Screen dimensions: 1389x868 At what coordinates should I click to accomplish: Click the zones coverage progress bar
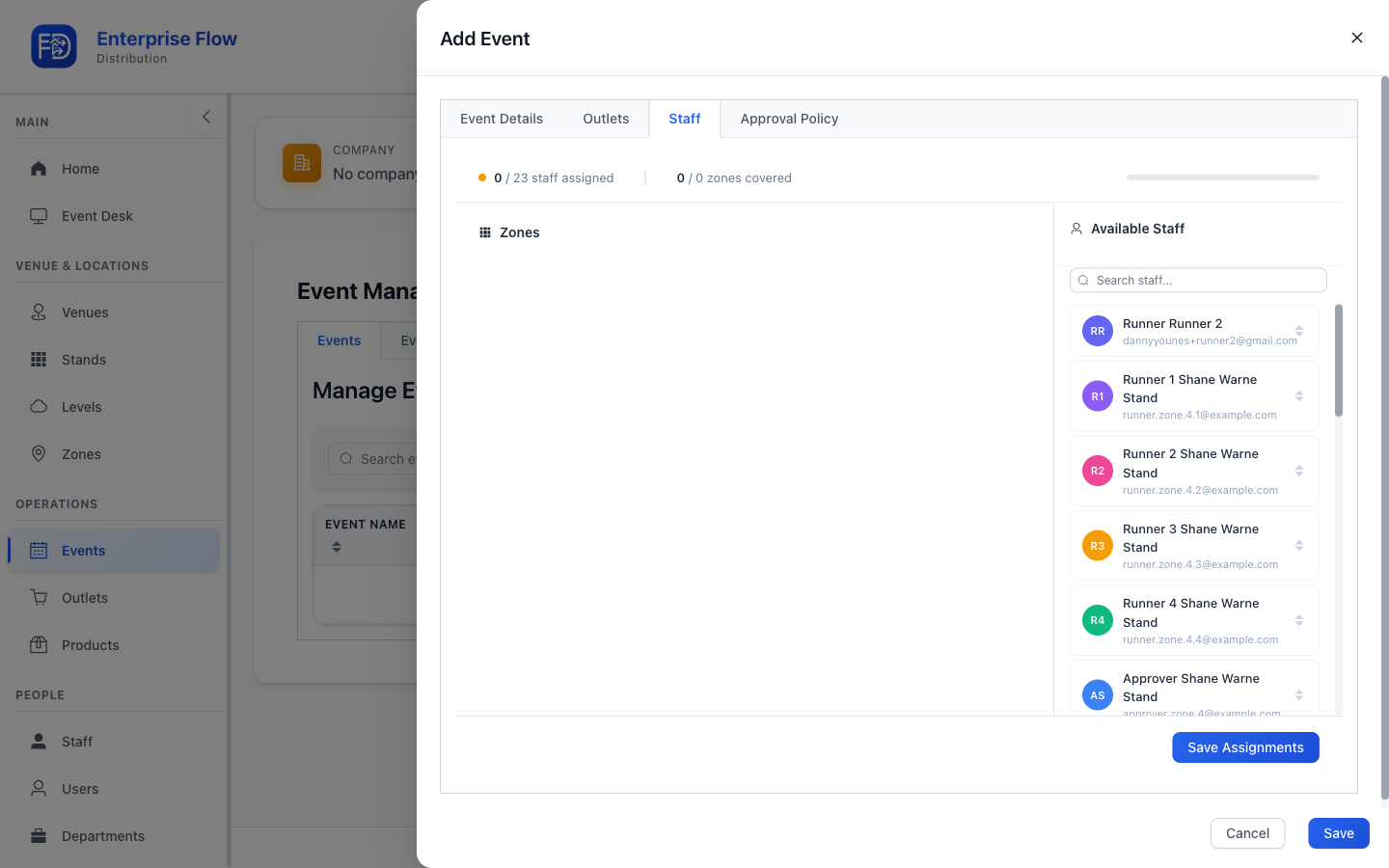[1223, 177]
